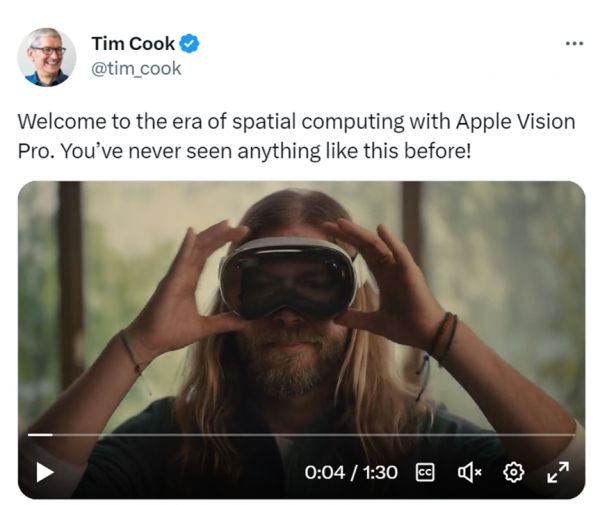Open the three-dot more options menu

click(x=573, y=44)
